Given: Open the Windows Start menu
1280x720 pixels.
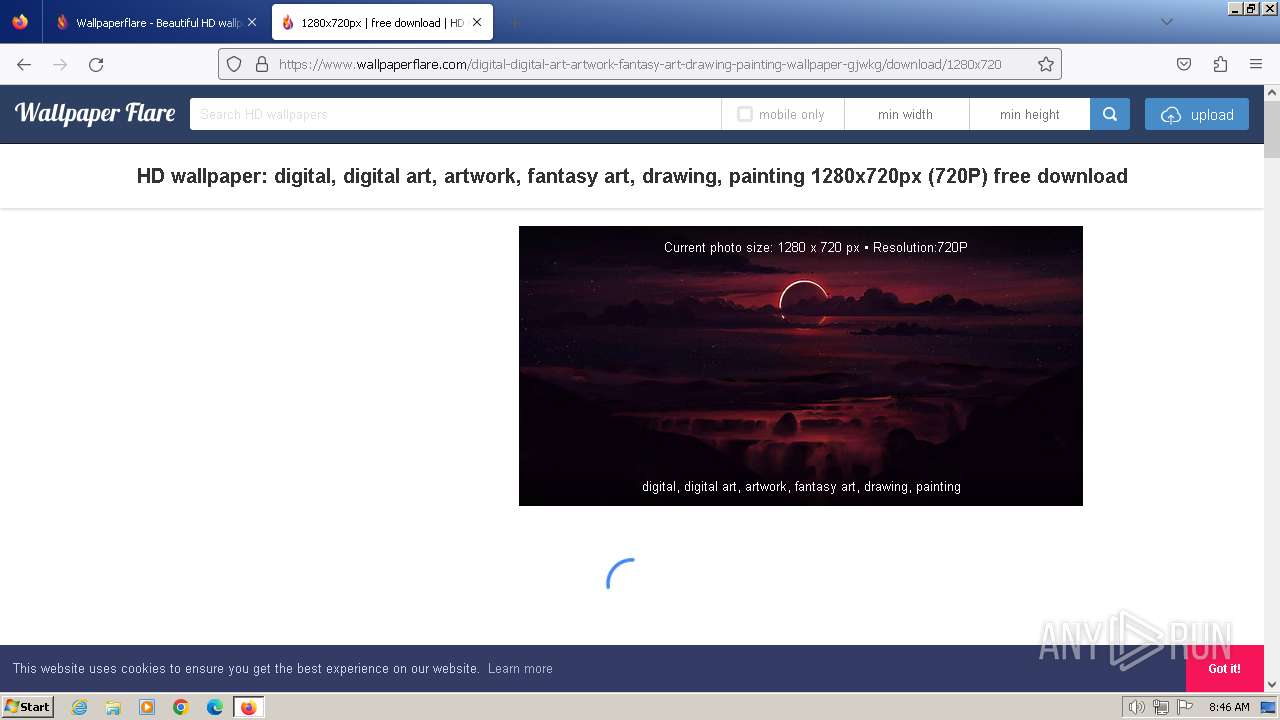Looking at the screenshot, I should click(28, 706).
